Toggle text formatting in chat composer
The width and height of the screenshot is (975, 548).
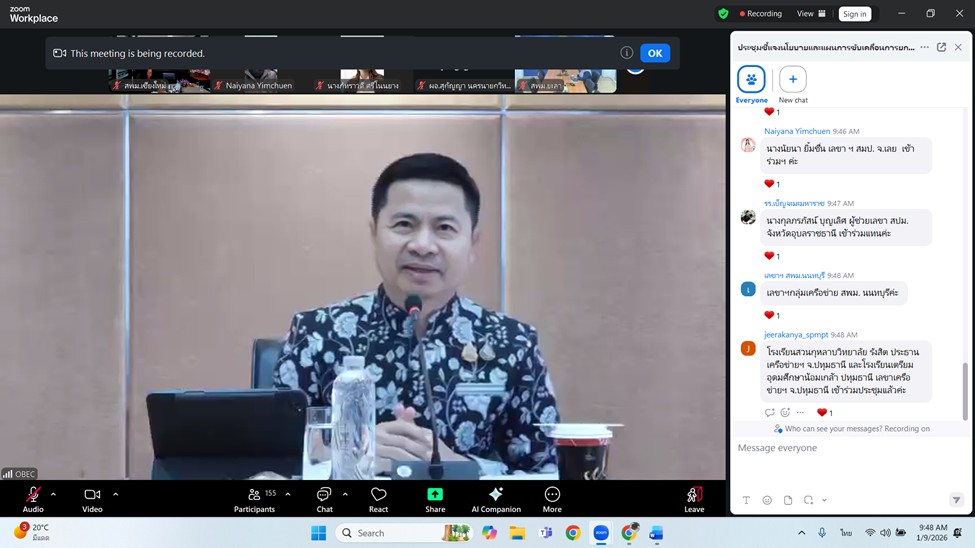click(x=746, y=500)
